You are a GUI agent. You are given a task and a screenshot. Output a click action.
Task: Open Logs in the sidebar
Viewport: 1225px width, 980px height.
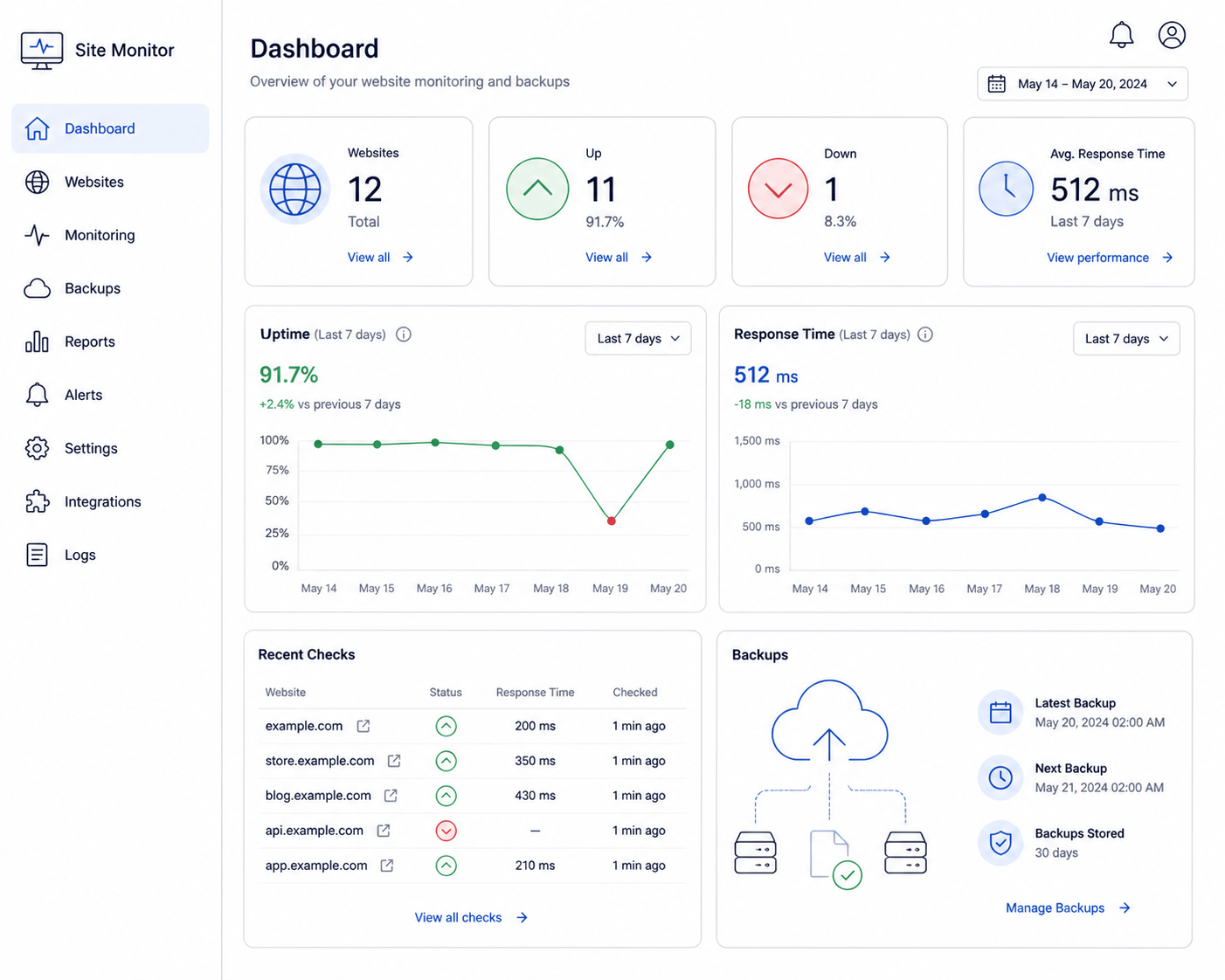(x=110, y=555)
